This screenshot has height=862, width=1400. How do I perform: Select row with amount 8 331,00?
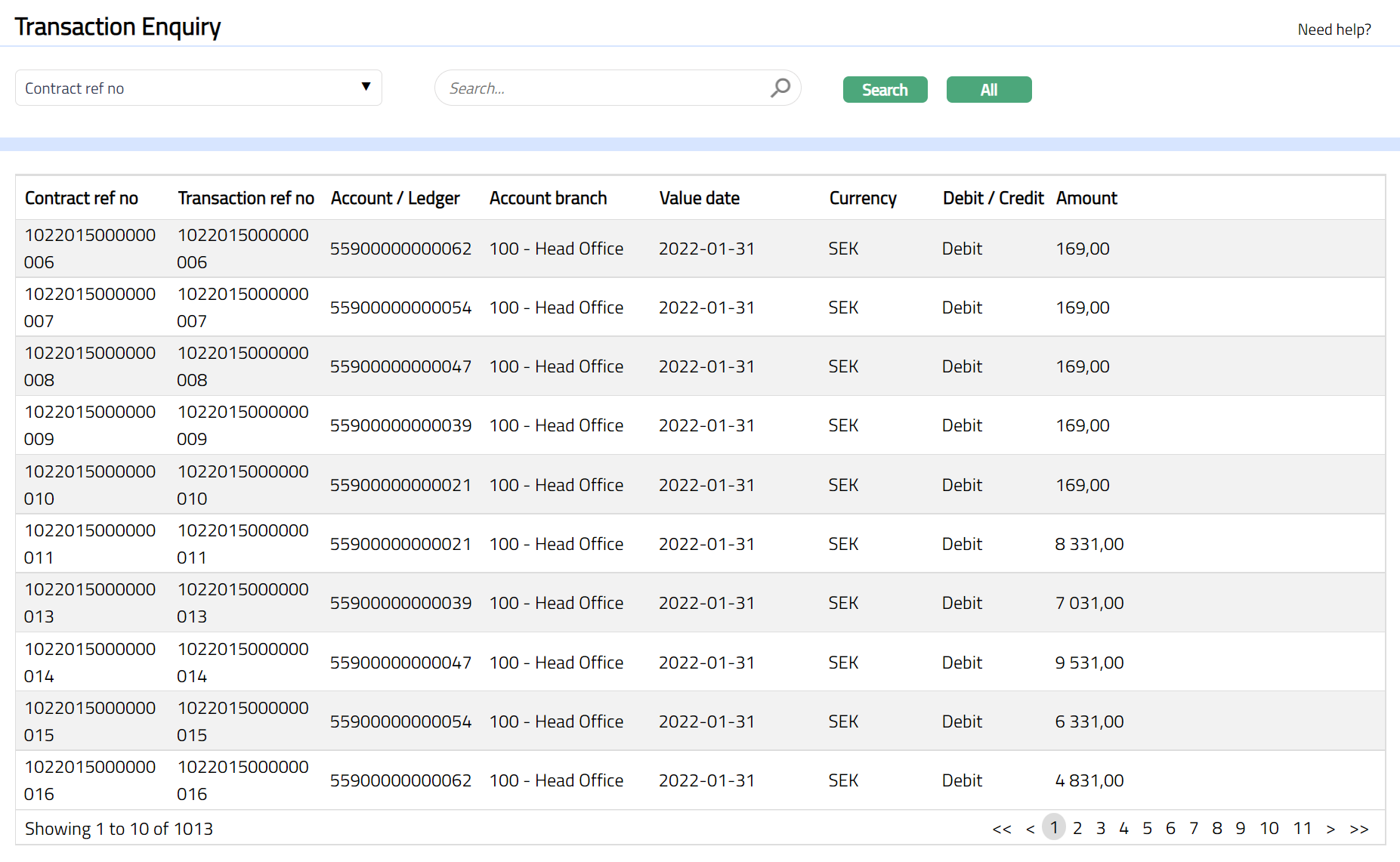click(x=1089, y=544)
